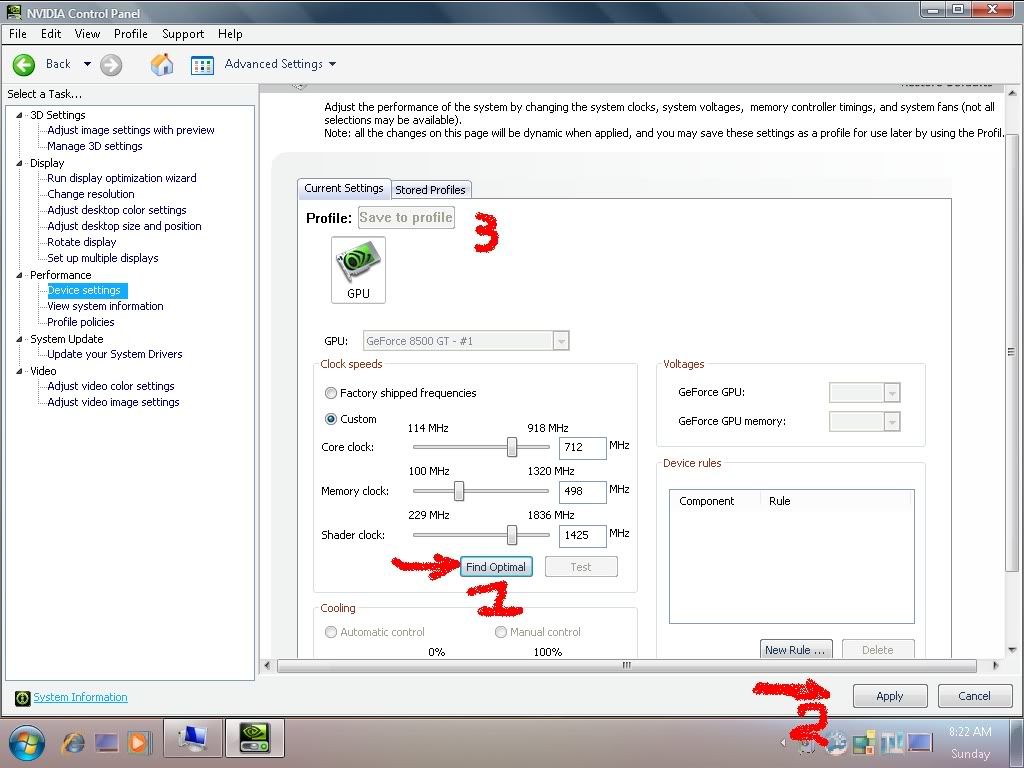
Task: Select Update your System Drivers task
Action: pos(114,354)
